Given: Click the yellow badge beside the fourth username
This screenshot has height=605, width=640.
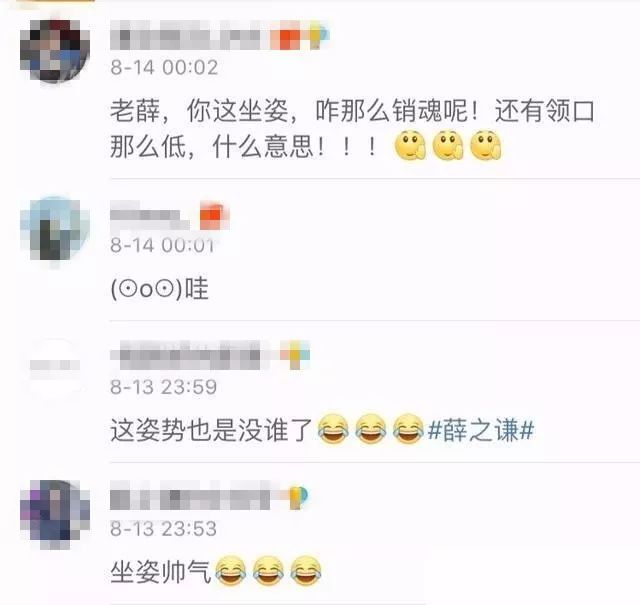Looking at the screenshot, I should pyautogui.click(x=298, y=497).
